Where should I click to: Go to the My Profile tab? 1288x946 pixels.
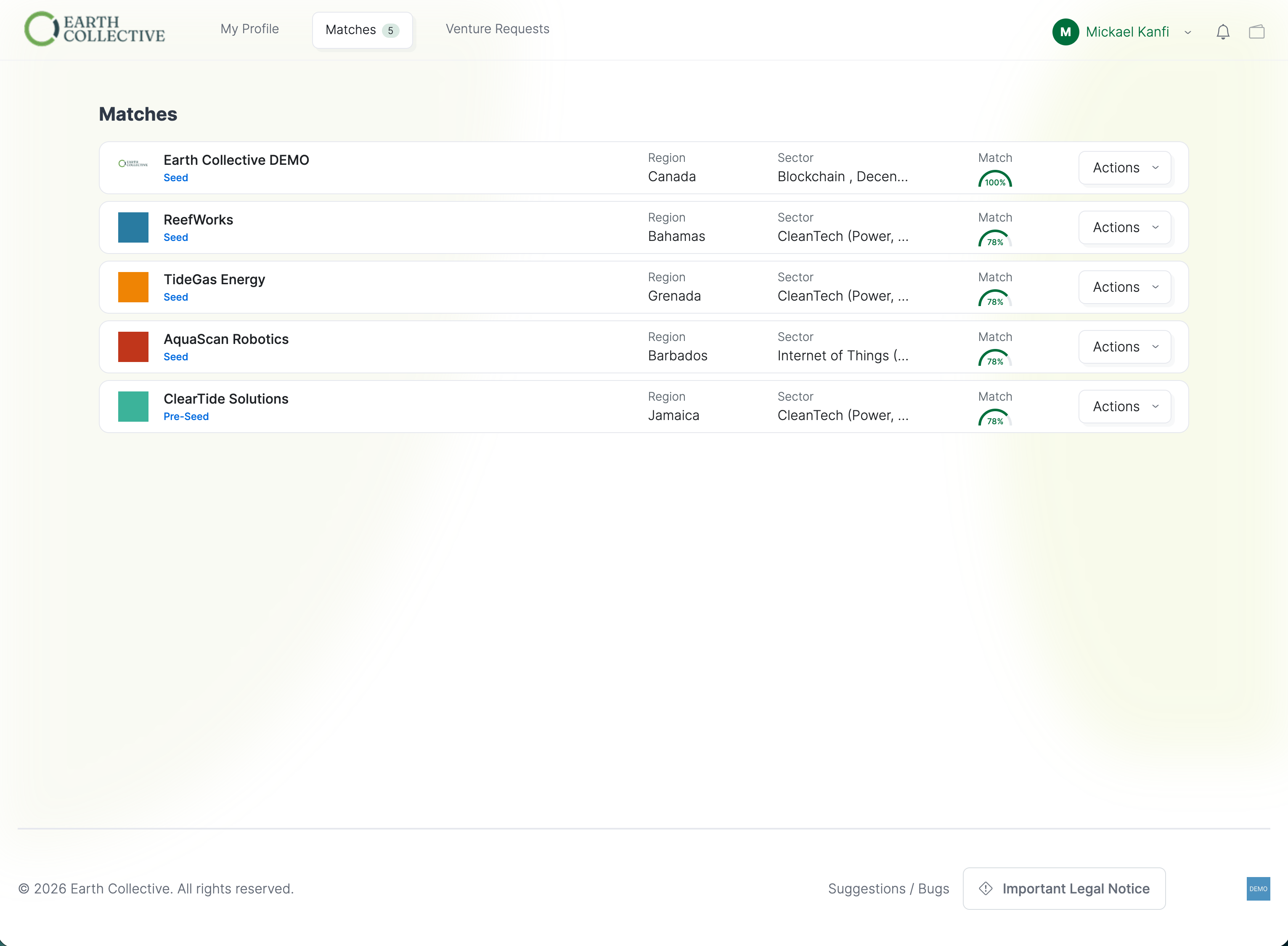250,29
